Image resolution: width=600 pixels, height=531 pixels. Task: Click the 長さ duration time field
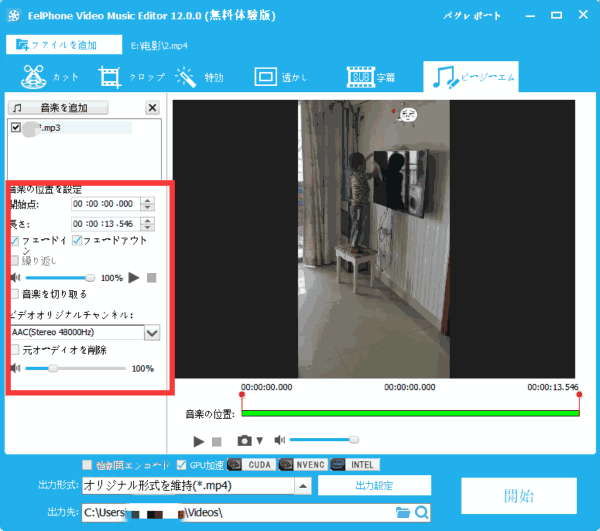coord(106,224)
